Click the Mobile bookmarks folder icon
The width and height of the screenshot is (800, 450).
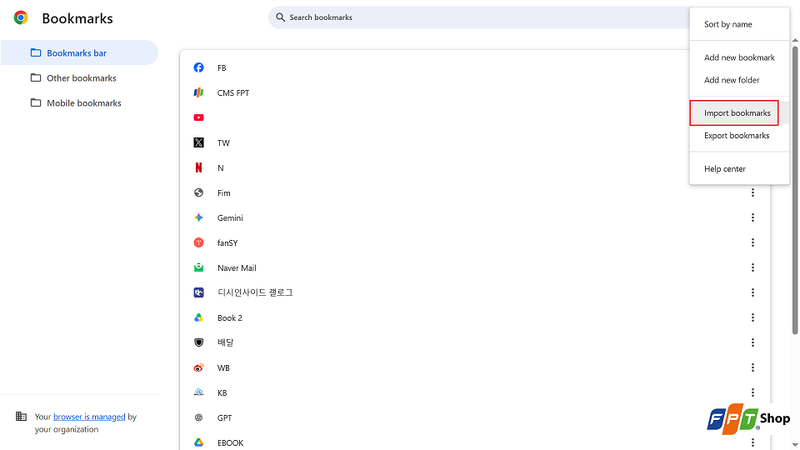coord(36,103)
